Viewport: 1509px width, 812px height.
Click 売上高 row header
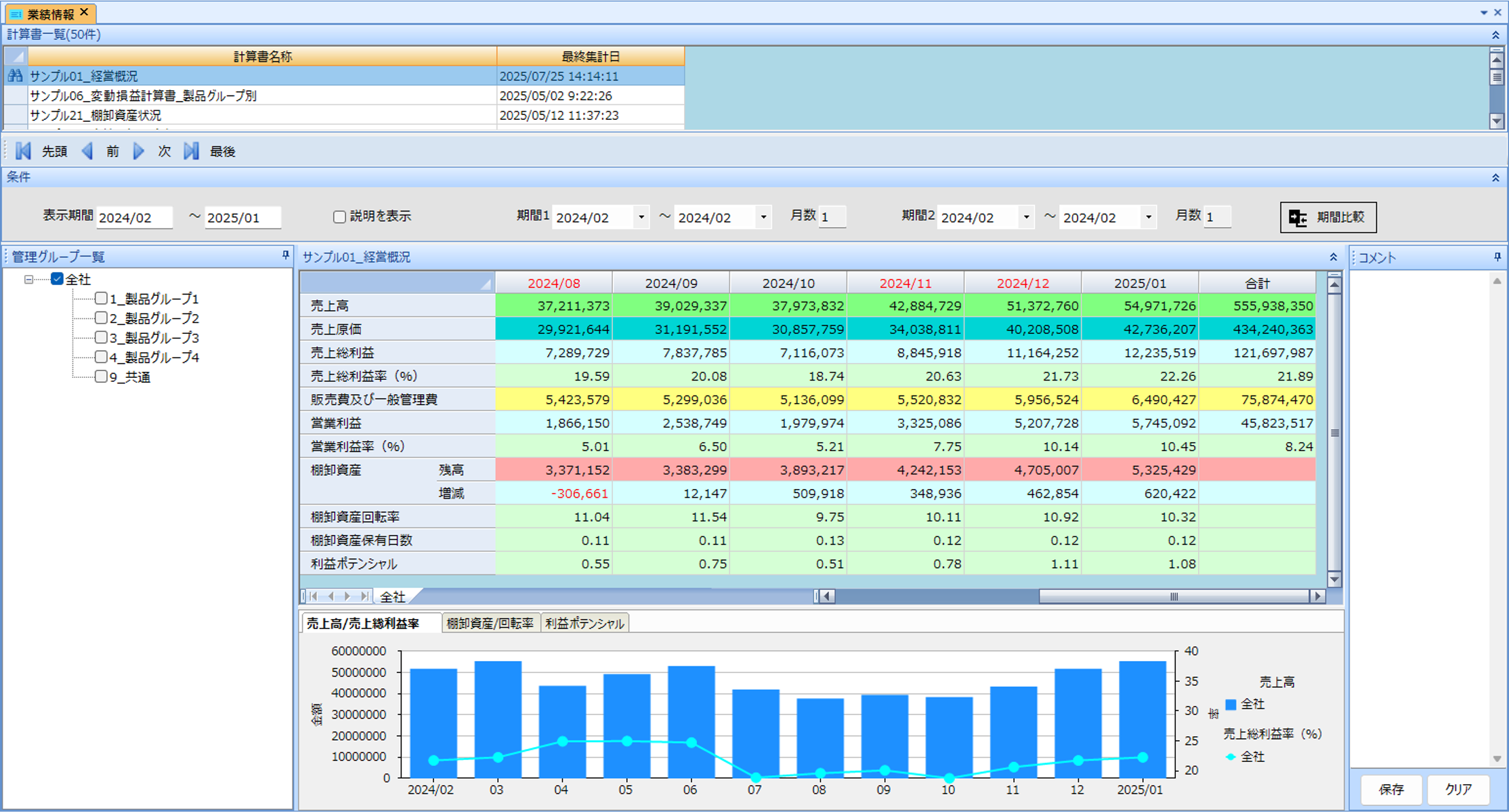(x=398, y=305)
